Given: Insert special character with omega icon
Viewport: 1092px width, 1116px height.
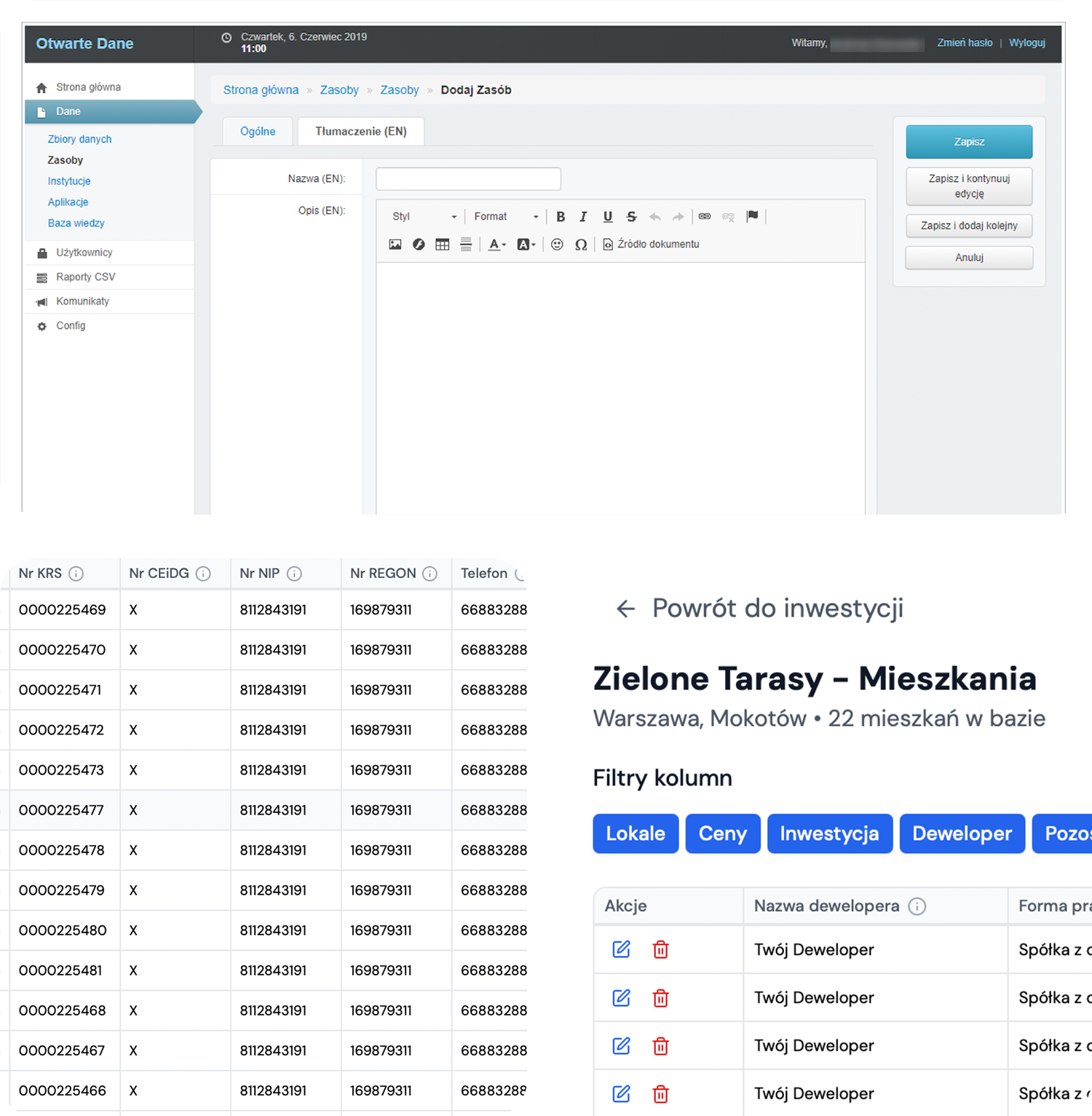Looking at the screenshot, I should (580, 245).
